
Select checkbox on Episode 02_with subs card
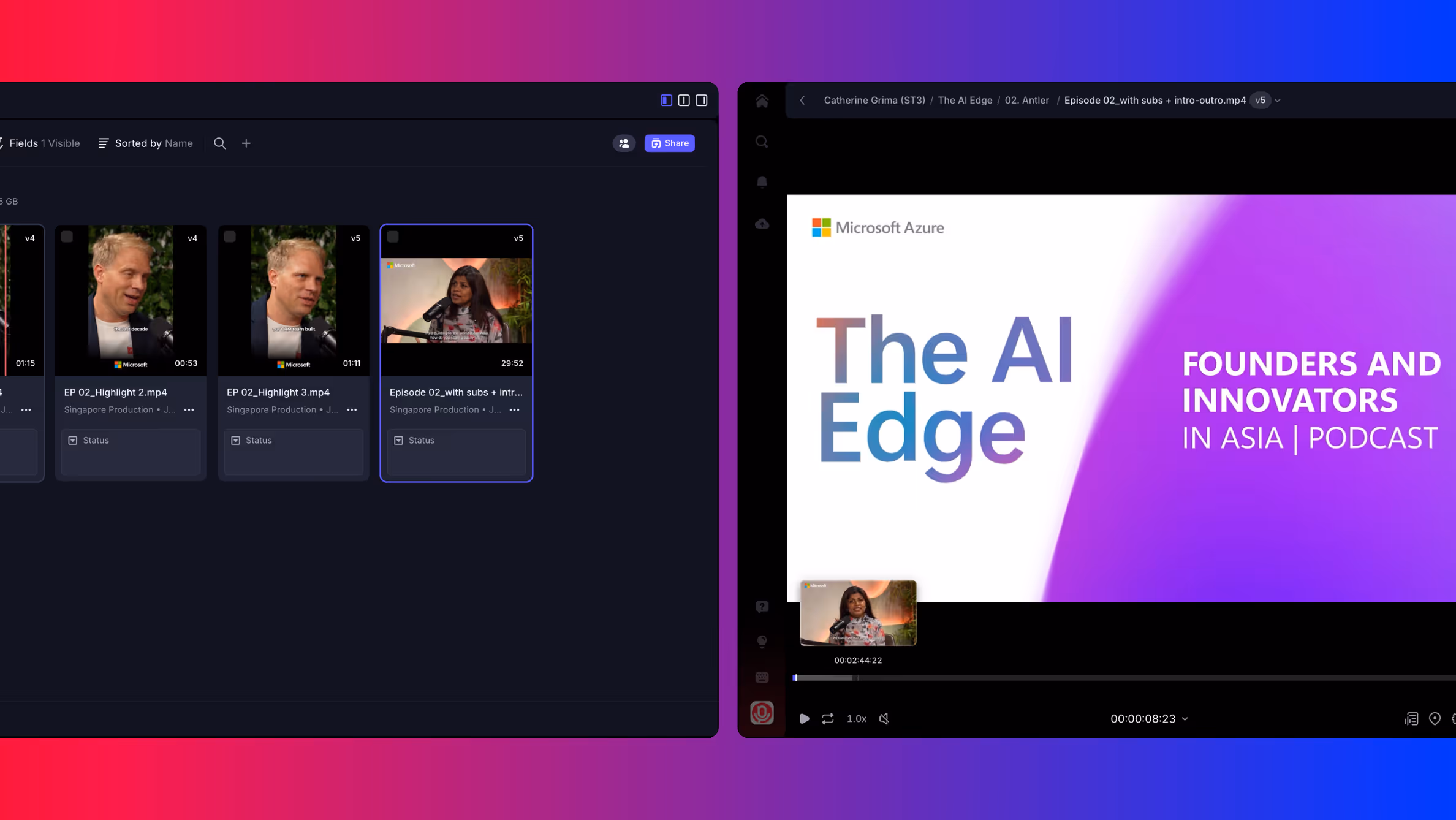coord(393,237)
